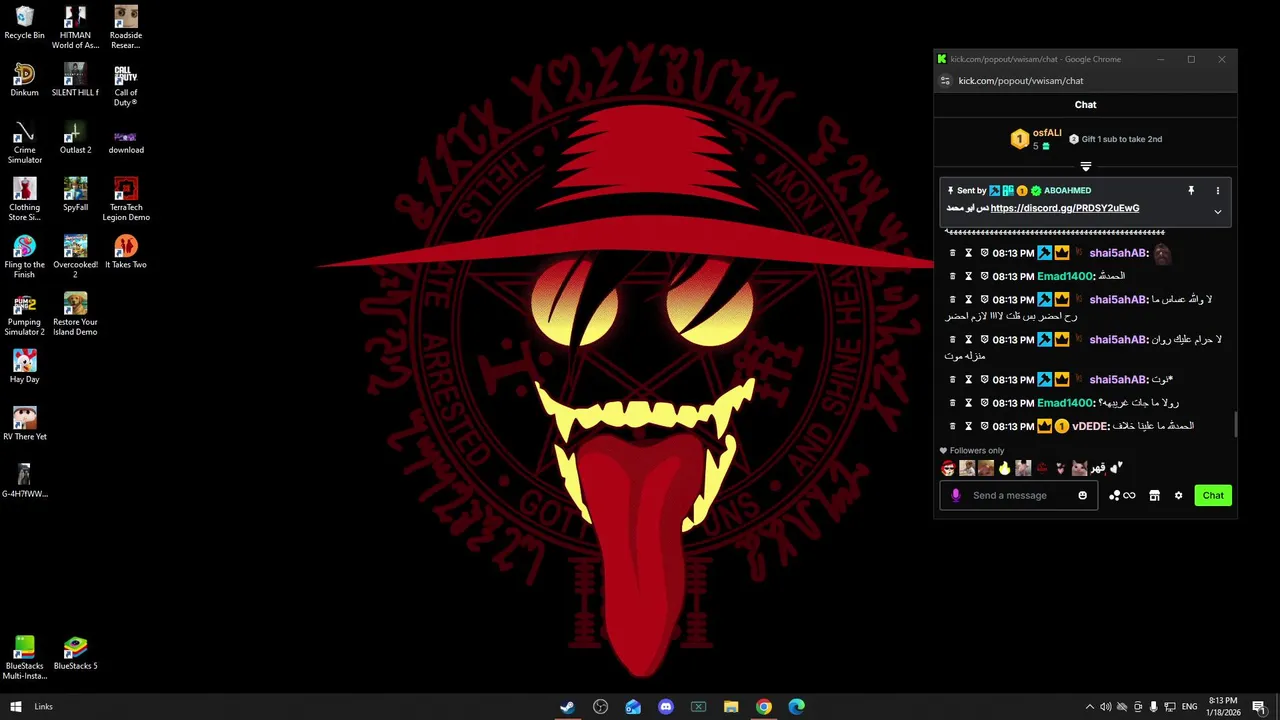
Task: Select Crime Simulator desktop icon
Action: pos(25,142)
